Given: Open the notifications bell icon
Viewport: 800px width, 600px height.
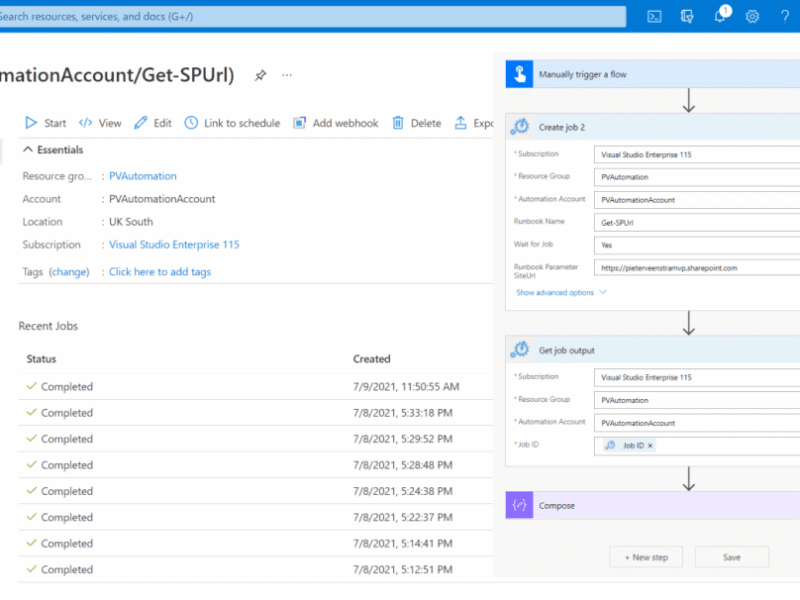Looking at the screenshot, I should point(720,16).
